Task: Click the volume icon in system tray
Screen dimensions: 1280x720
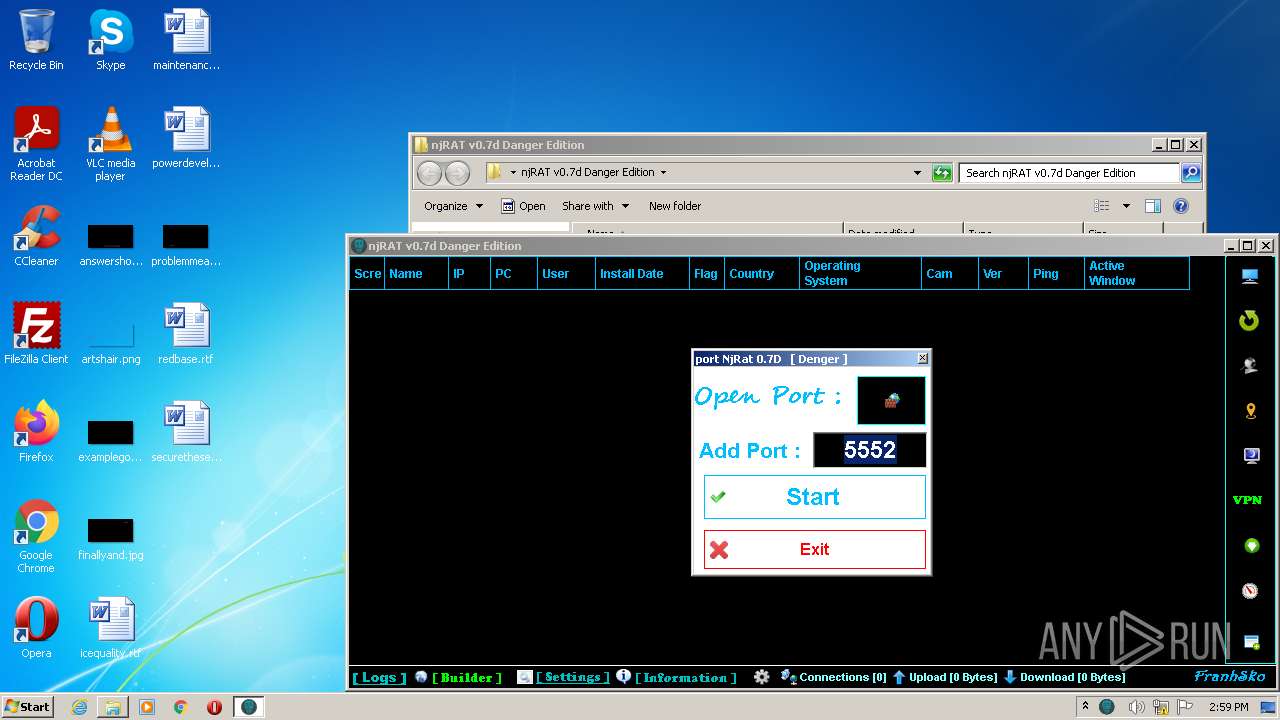Action: click(1136, 707)
